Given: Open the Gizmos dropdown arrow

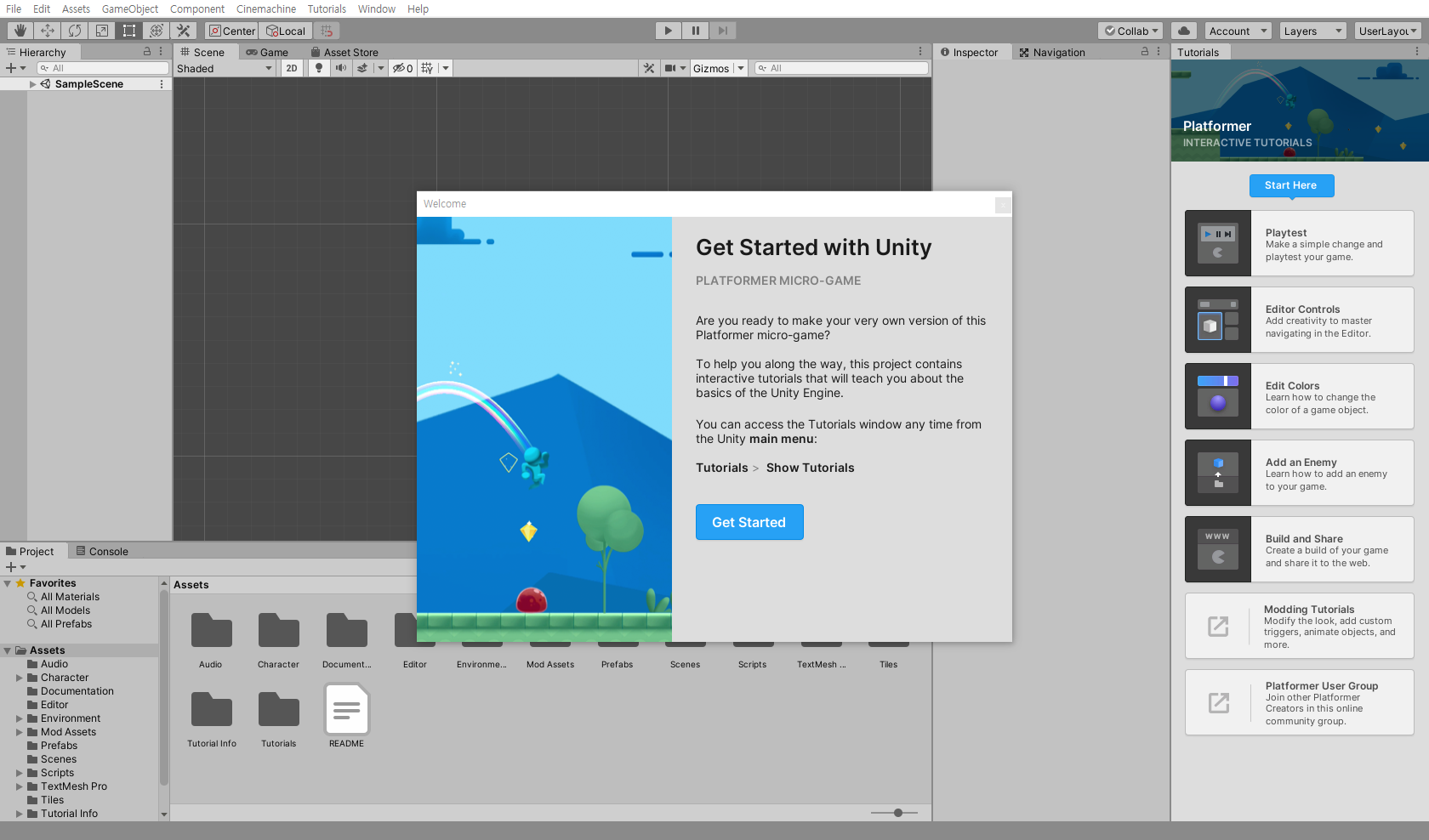Looking at the screenshot, I should [741, 68].
